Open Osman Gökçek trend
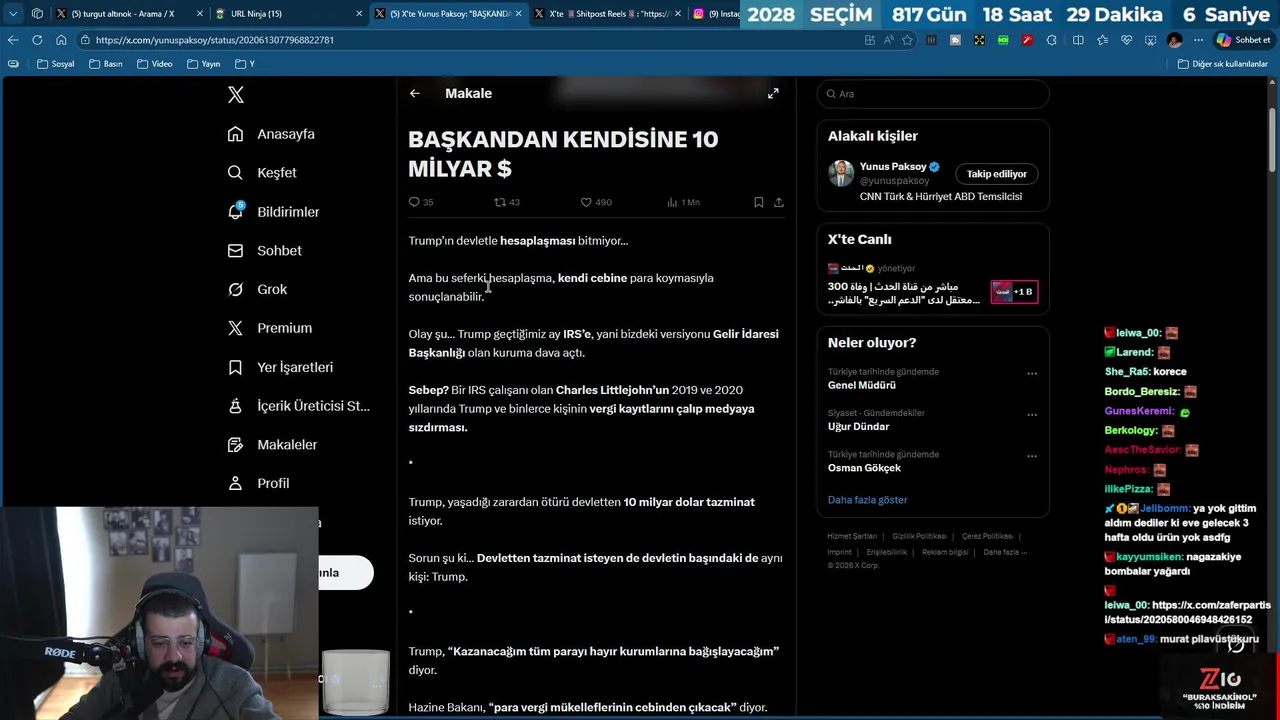 click(x=864, y=468)
